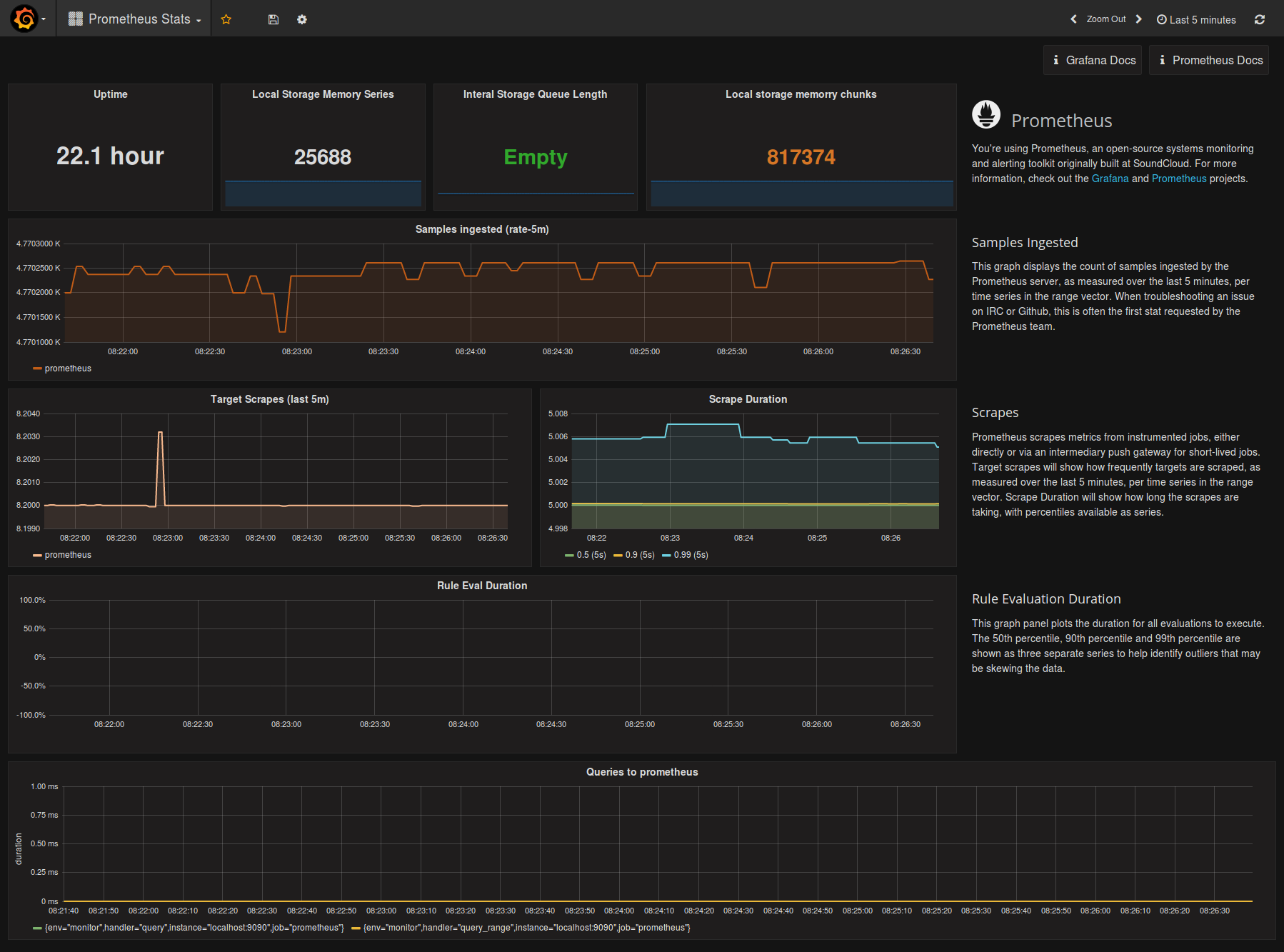
Task: Toggle the 0.99 (5s) series in legend
Action: (x=691, y=555)
